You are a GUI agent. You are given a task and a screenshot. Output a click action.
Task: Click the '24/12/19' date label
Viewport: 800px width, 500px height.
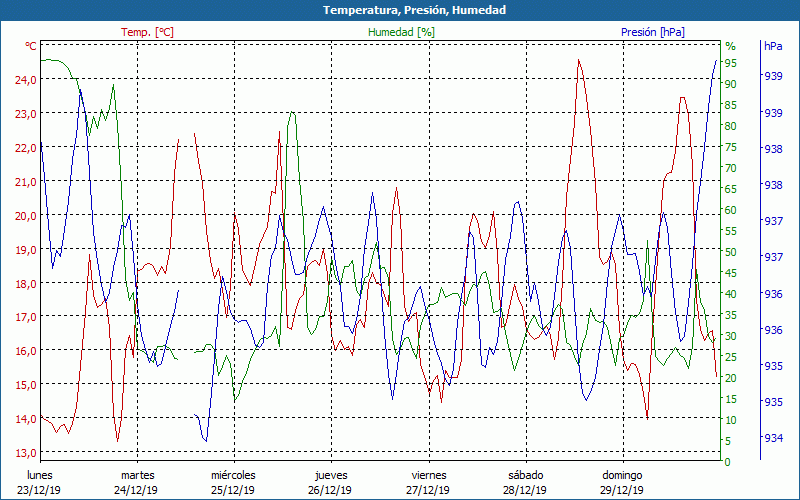[x=136, y=490]
